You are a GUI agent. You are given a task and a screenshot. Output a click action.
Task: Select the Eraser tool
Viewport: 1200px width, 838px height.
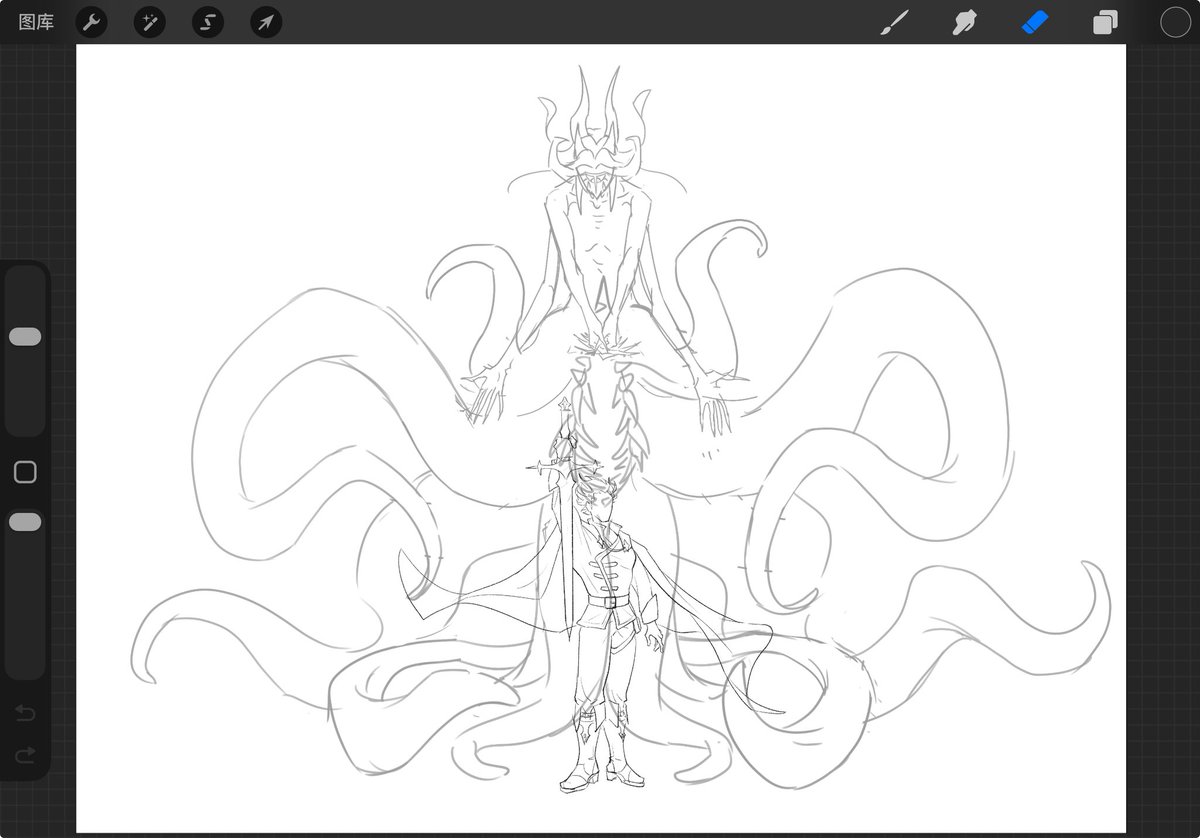(1035, 22)
